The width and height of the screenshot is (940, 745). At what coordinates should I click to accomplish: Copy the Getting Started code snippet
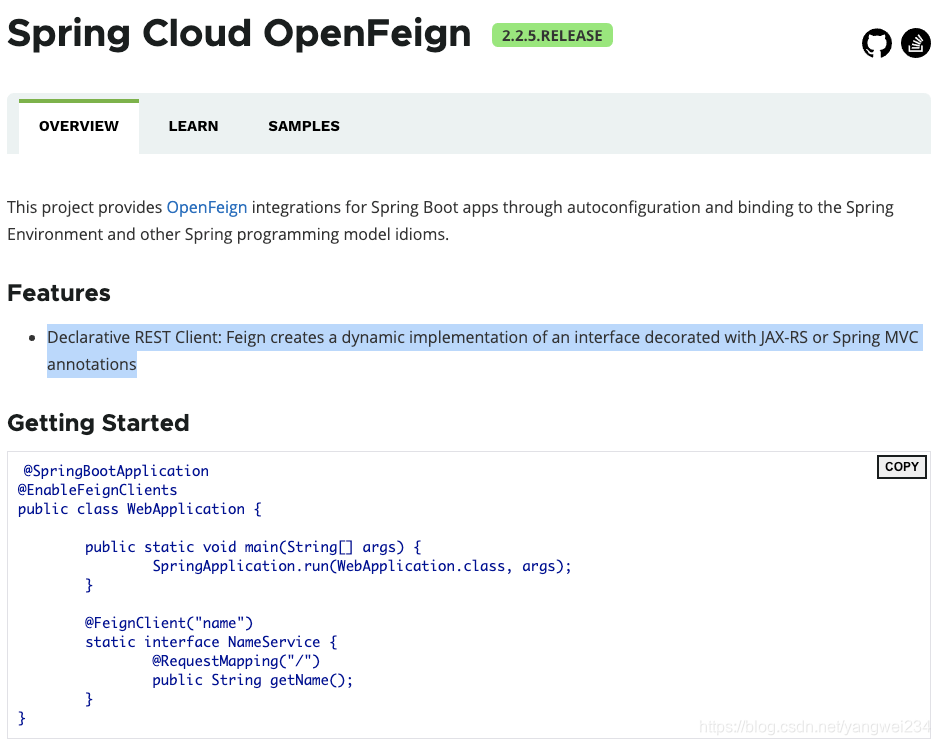click(x=902, y=467)
